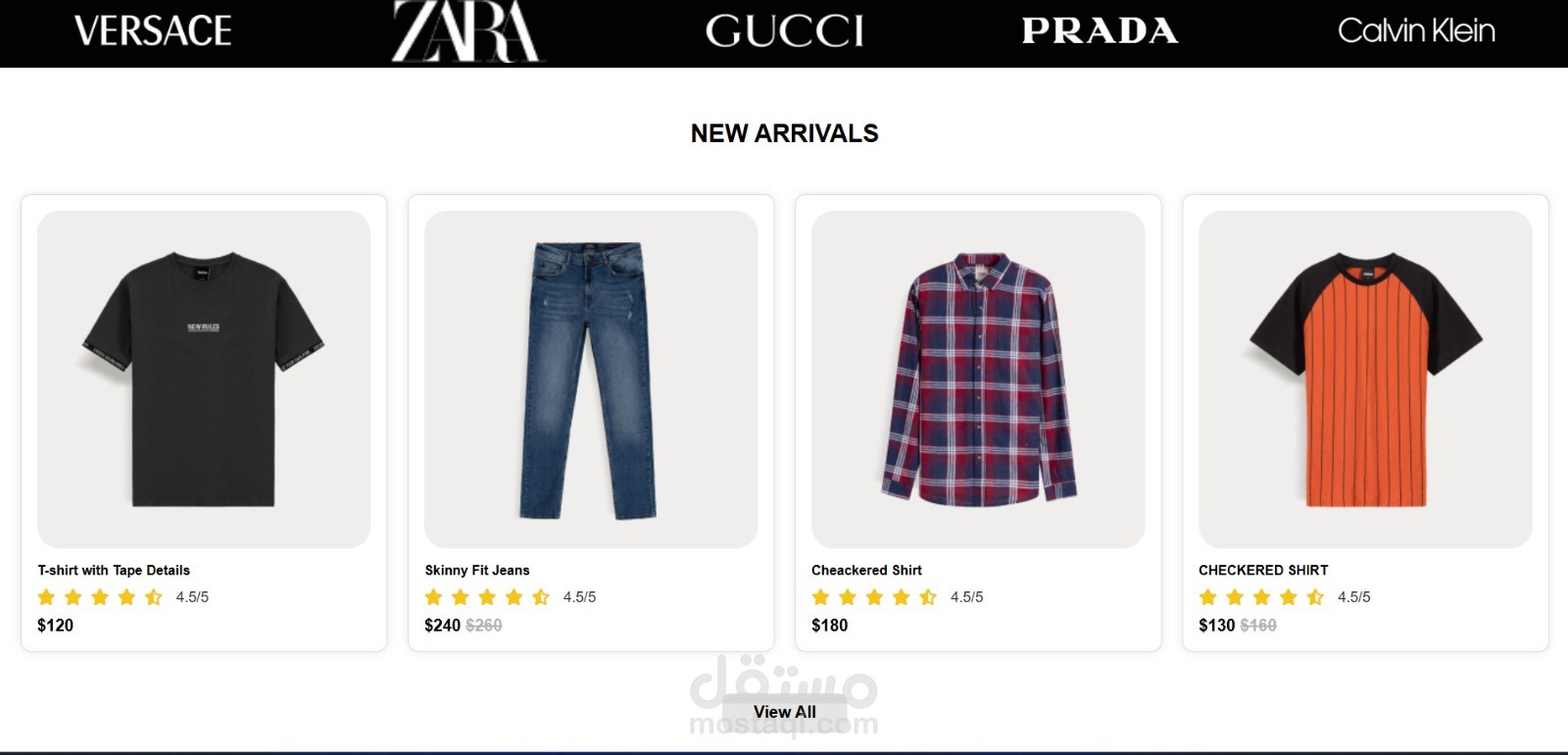Click the third star on Cheackered Shirt rating
The image size is (1568, 755).
[874, 597]
